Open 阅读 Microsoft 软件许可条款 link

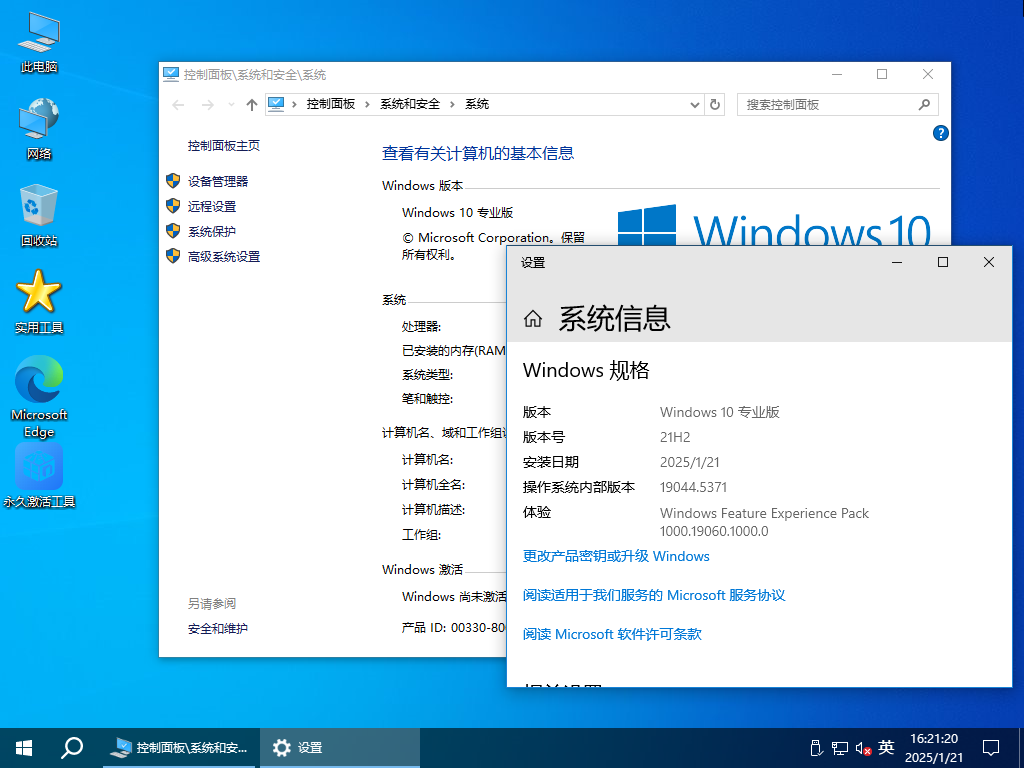tap(612, 634)
